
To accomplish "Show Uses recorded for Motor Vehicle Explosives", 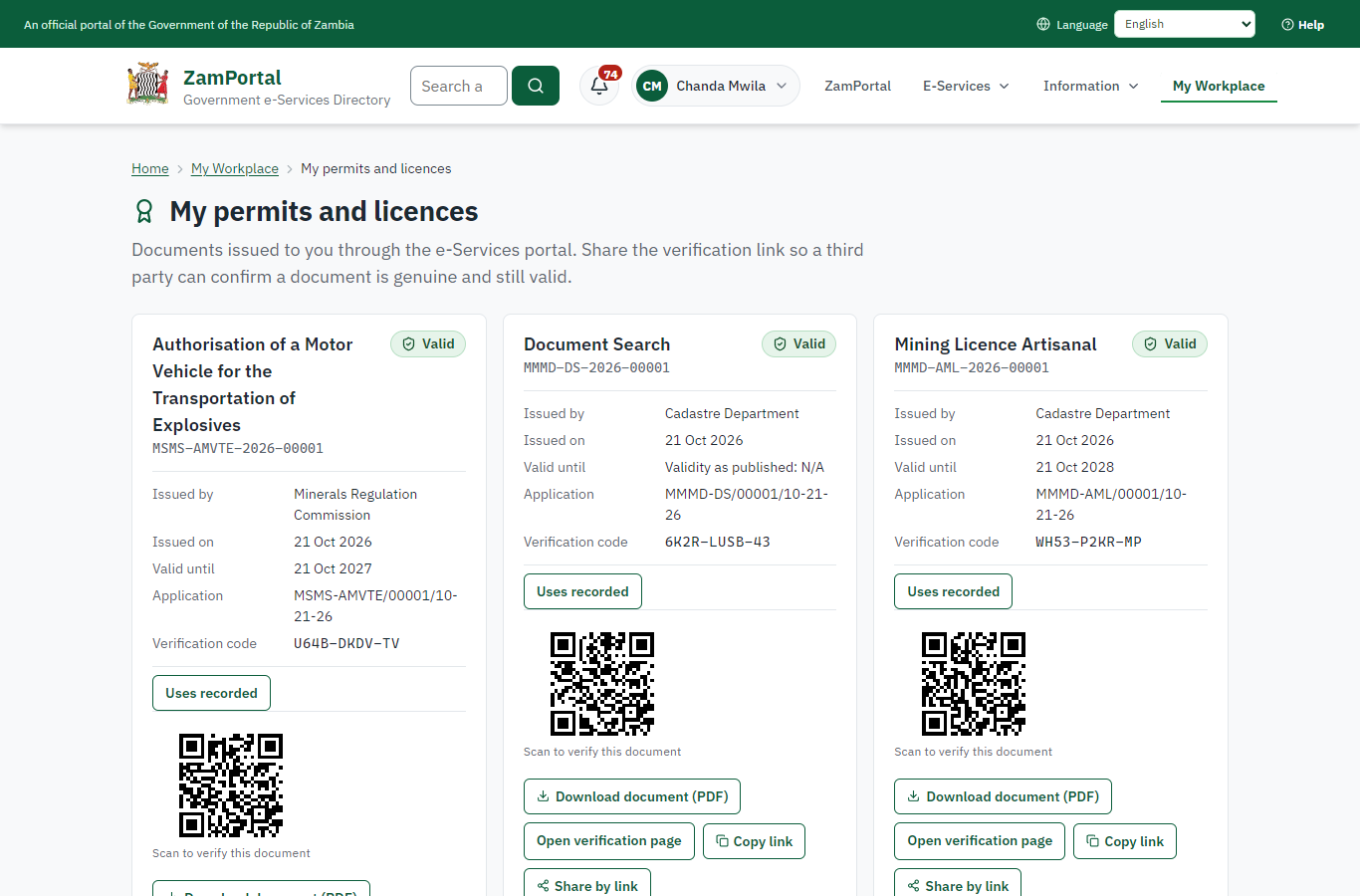I will click(211, 693).
